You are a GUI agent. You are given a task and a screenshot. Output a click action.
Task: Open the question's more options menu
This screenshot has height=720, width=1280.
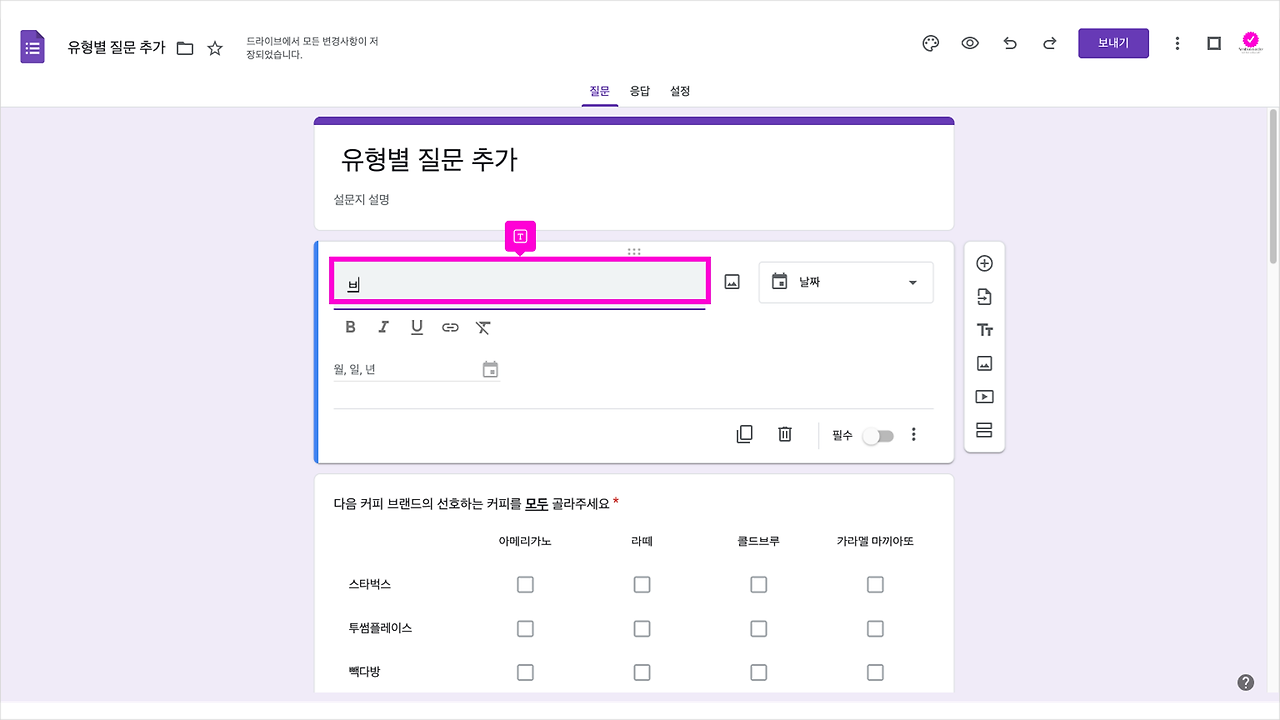(913, 434)
